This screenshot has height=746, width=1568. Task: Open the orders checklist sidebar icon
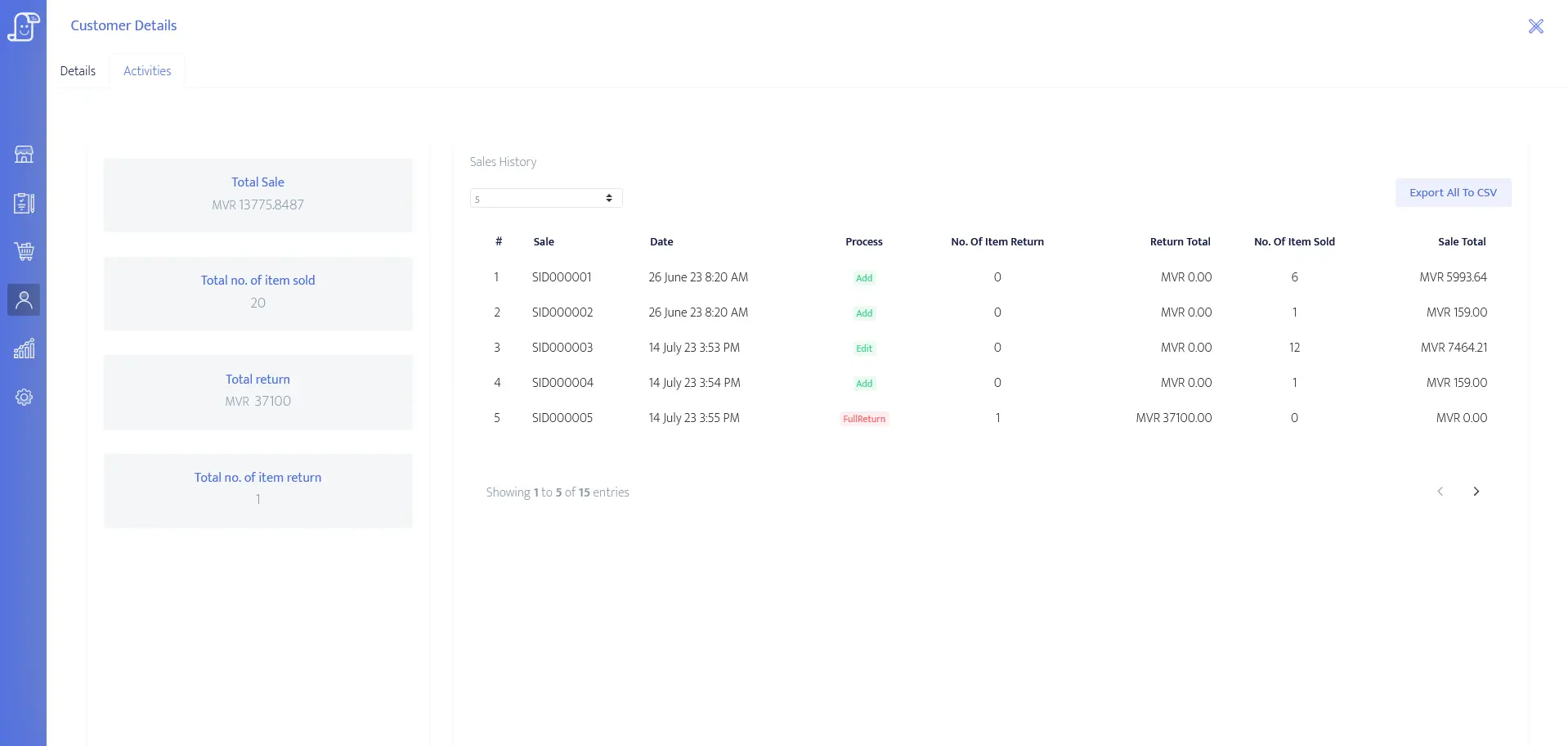pyautogui.click(x=24, y=203)
